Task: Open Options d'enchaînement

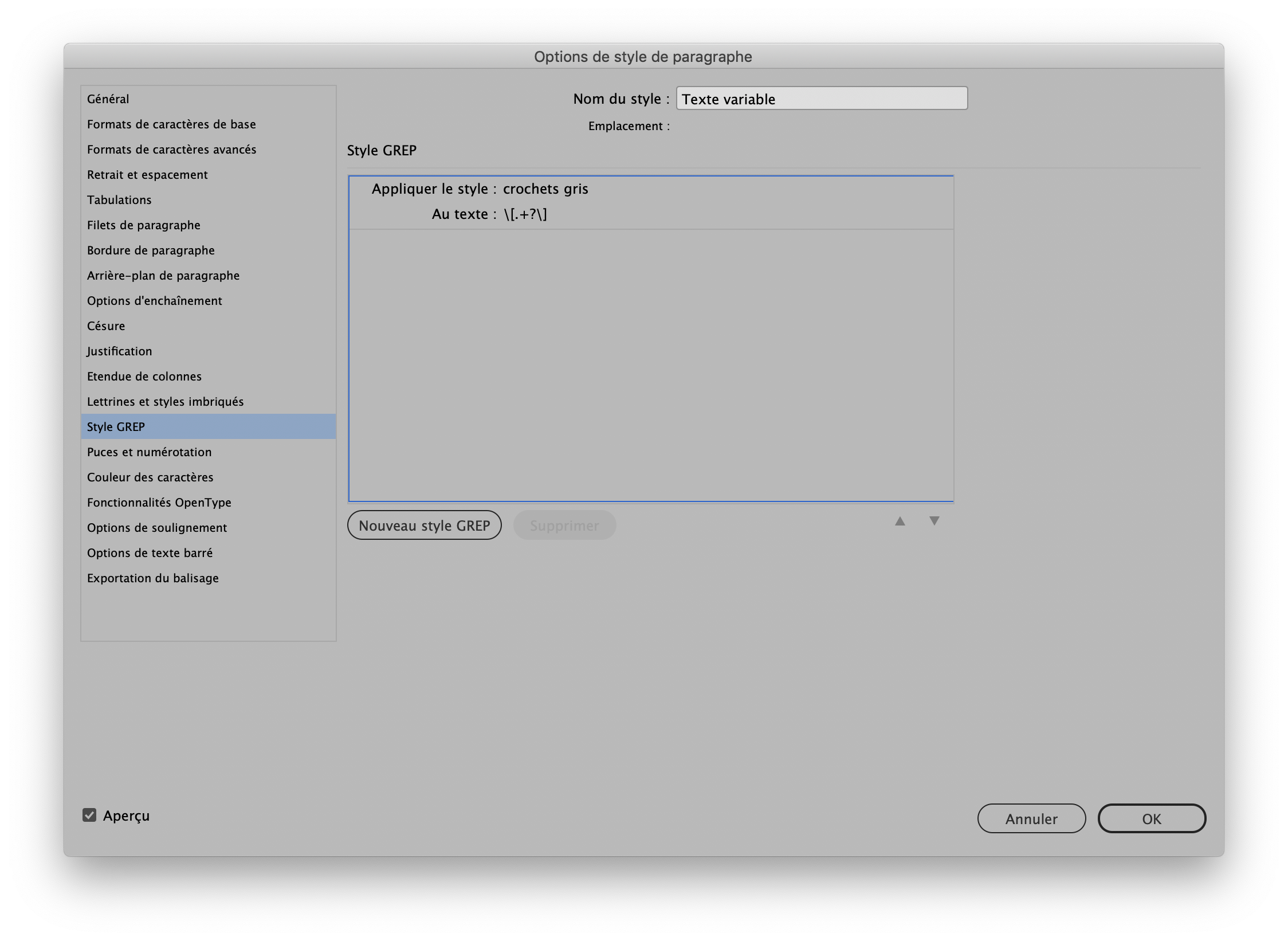Action: click(209, 300)
